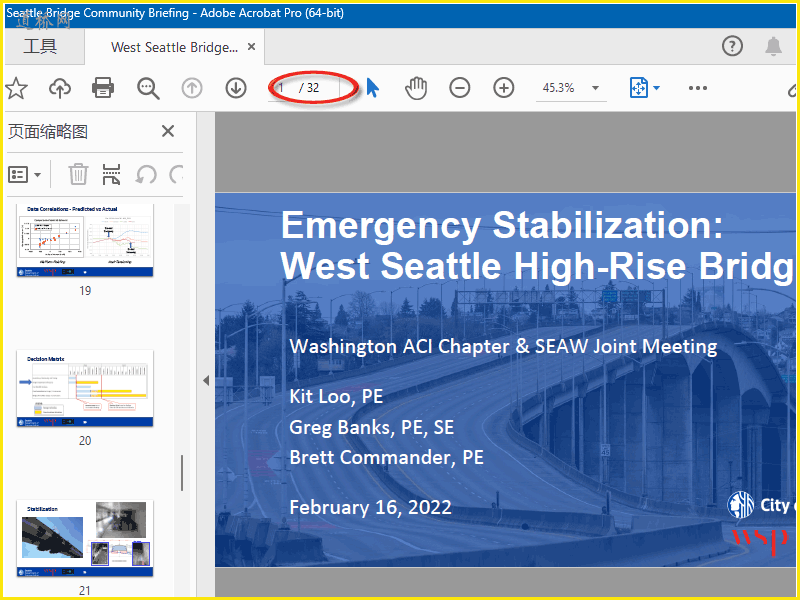Collapse the navigation pane arrow

click(x=206, y=380)
